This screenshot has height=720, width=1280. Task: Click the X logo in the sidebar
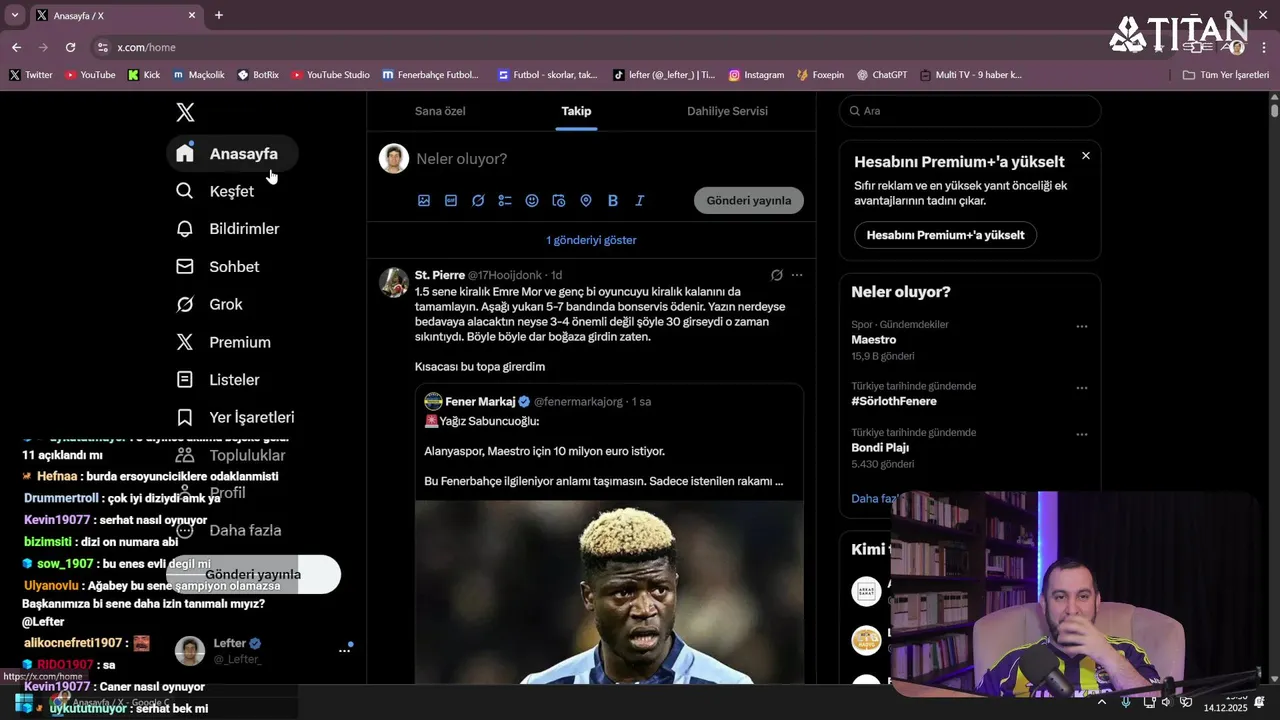click(185, 112)
